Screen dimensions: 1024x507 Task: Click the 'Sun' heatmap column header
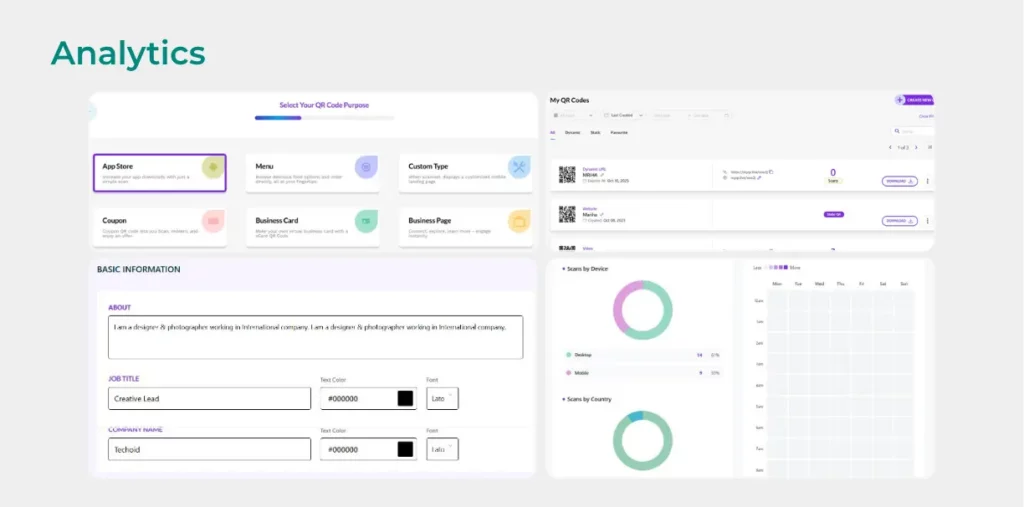pos(904,284)
